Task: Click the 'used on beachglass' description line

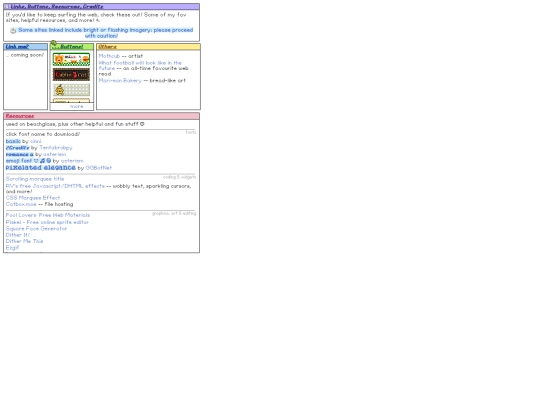Action: (x=75, y=124)
